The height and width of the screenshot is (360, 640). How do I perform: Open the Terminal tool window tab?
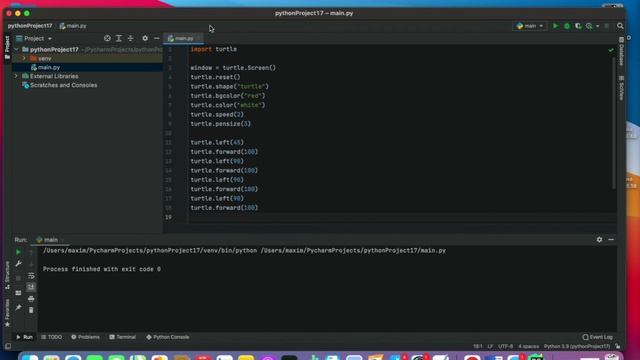tap(122, 337)
